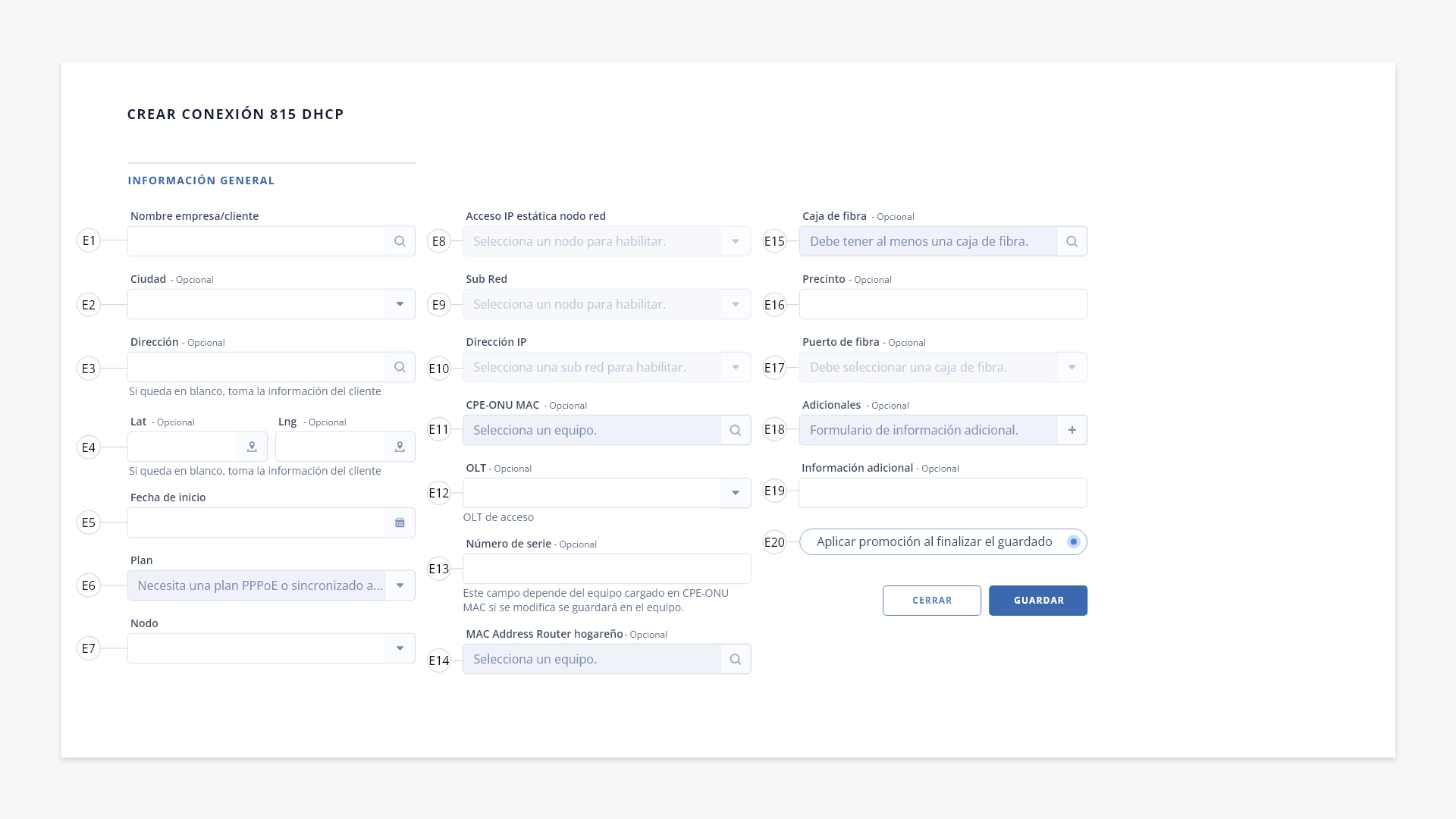Focus the Precinto input field
Image resolution: width=1456 pixels, height=819 pixels.
coord(943,304)
